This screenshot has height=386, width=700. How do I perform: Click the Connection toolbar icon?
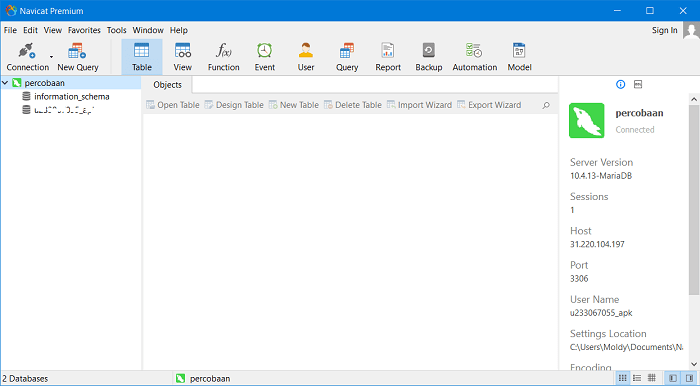pyautogui.click(x=27, y=57)
